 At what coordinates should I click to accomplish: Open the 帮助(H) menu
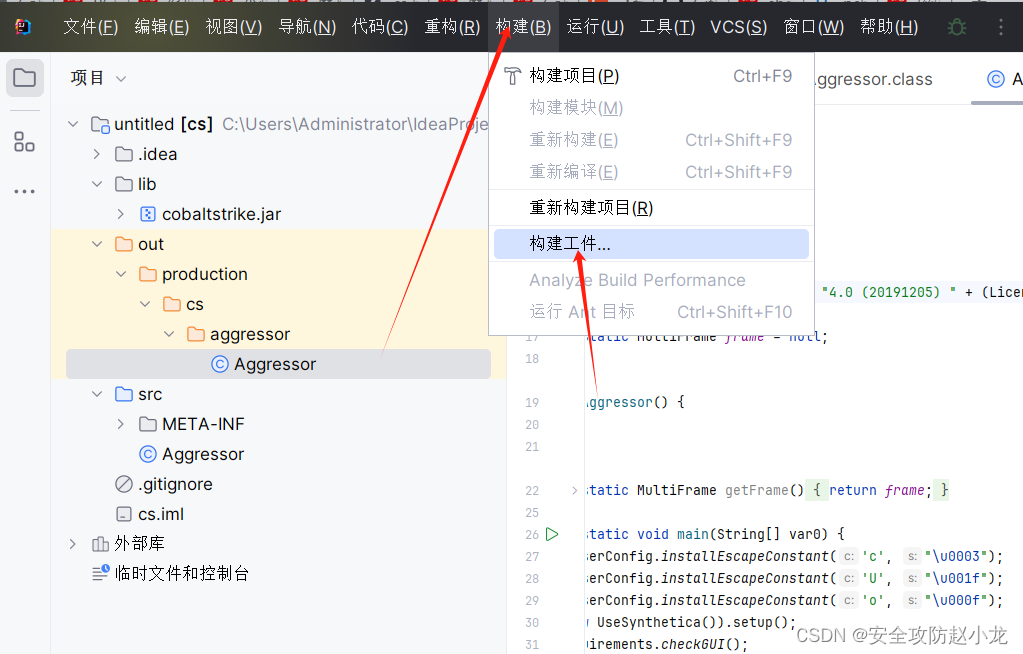coord(889,27)
